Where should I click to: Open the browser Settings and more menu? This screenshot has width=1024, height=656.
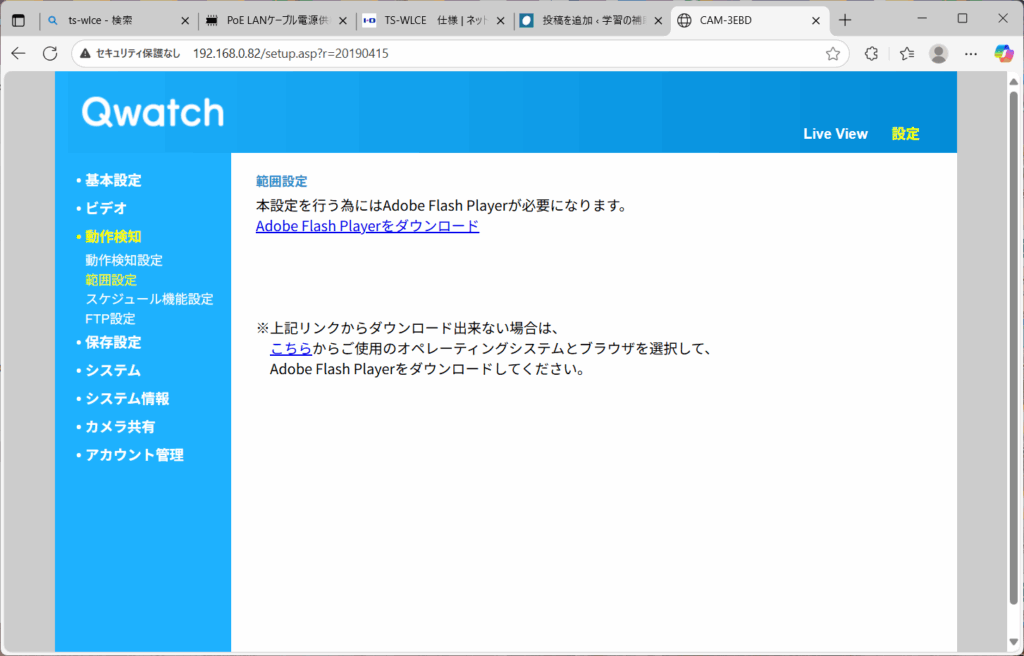pyautogui.click(x=971, y=54)
